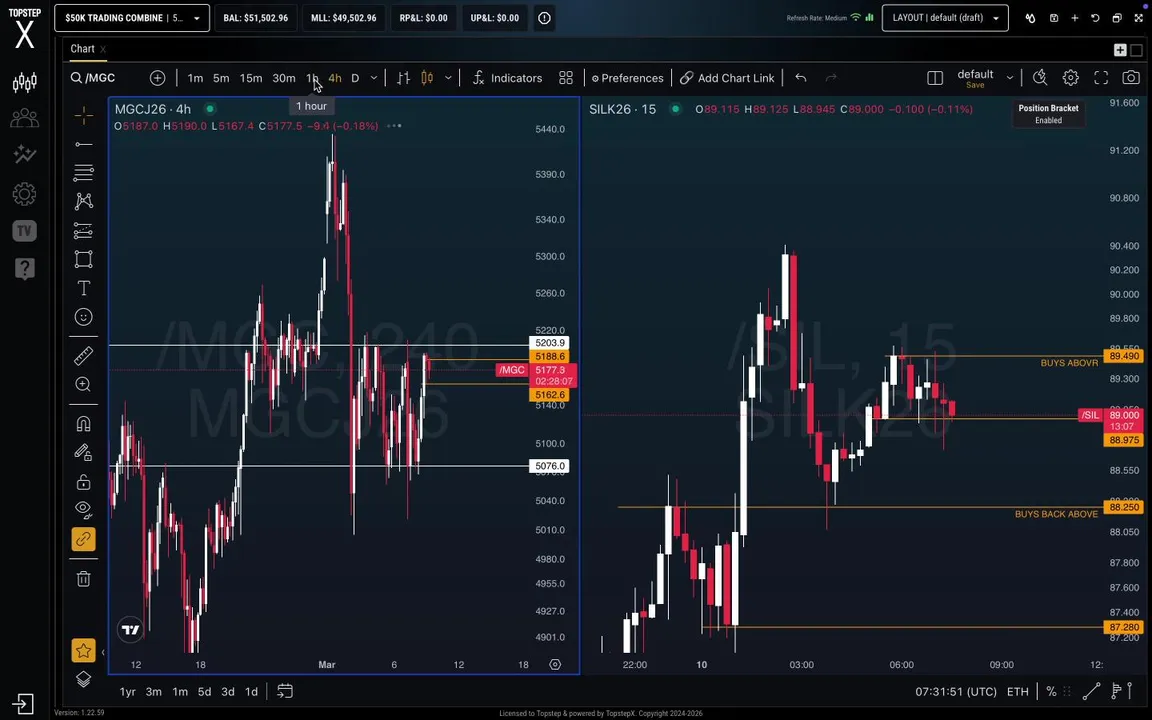Open the Fibonacci and horizontal lines tool
This screenshot has height=720, width=1152.
coord(84,173)
